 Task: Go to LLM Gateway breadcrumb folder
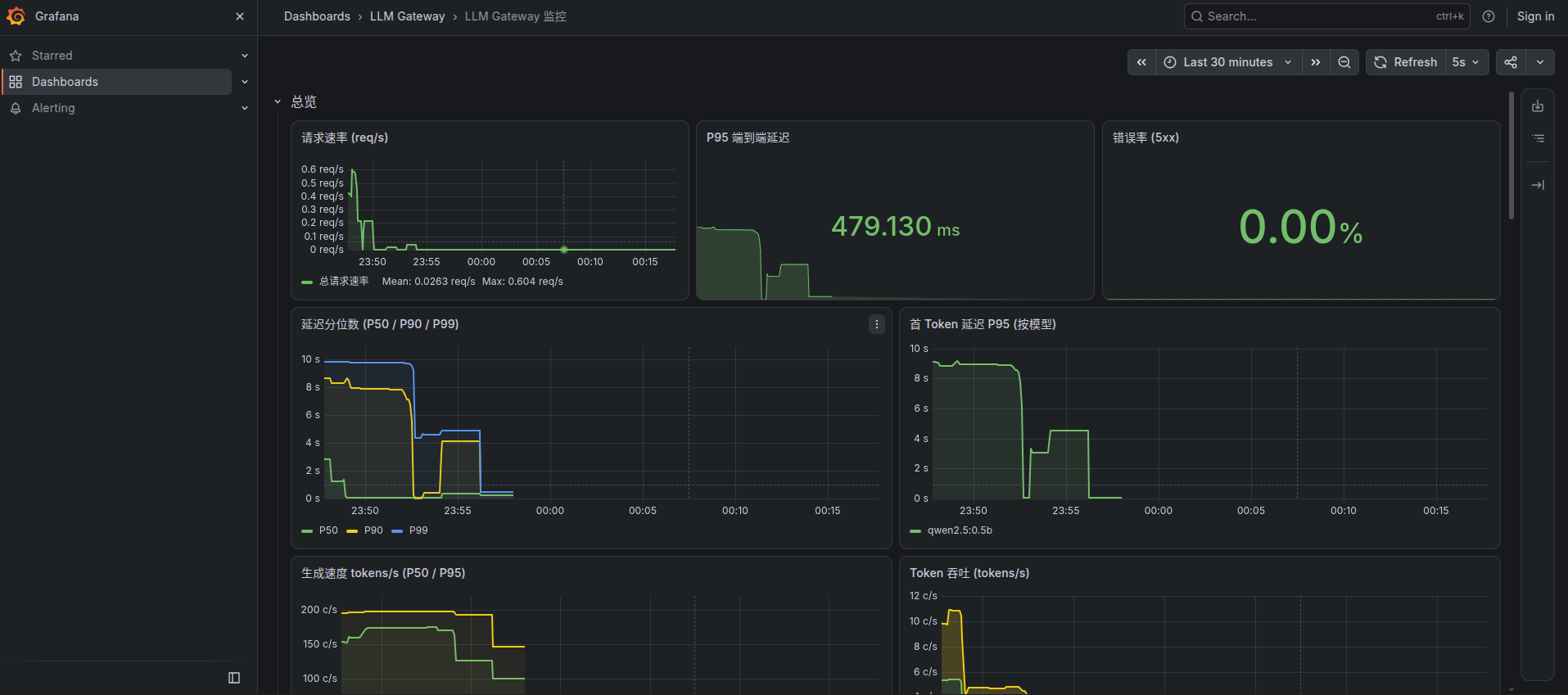(407, 16)
